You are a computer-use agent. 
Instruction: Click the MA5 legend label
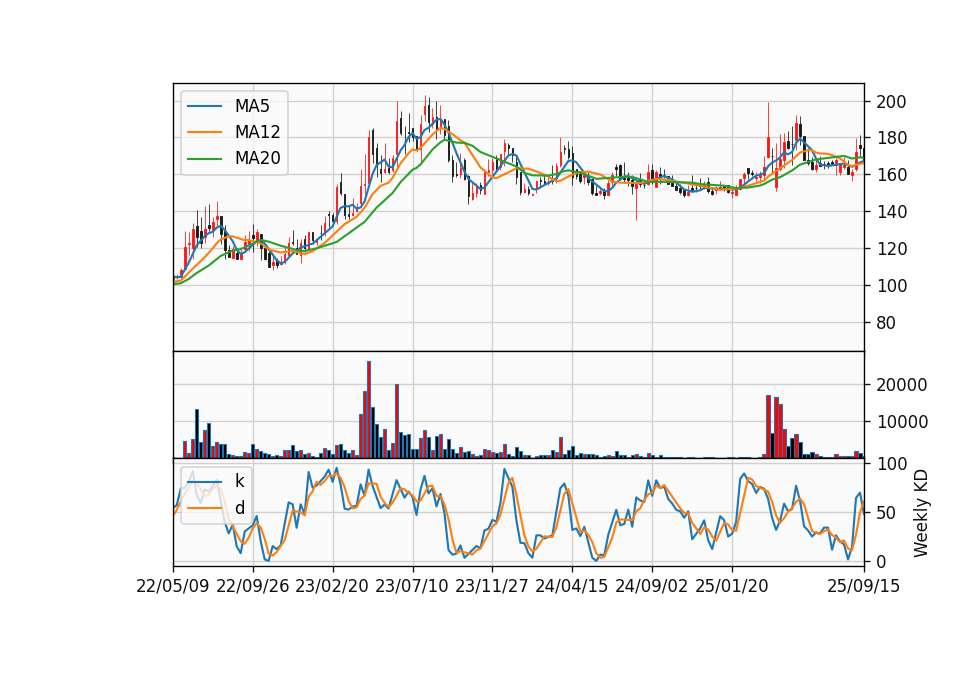(x=252, y=106)
